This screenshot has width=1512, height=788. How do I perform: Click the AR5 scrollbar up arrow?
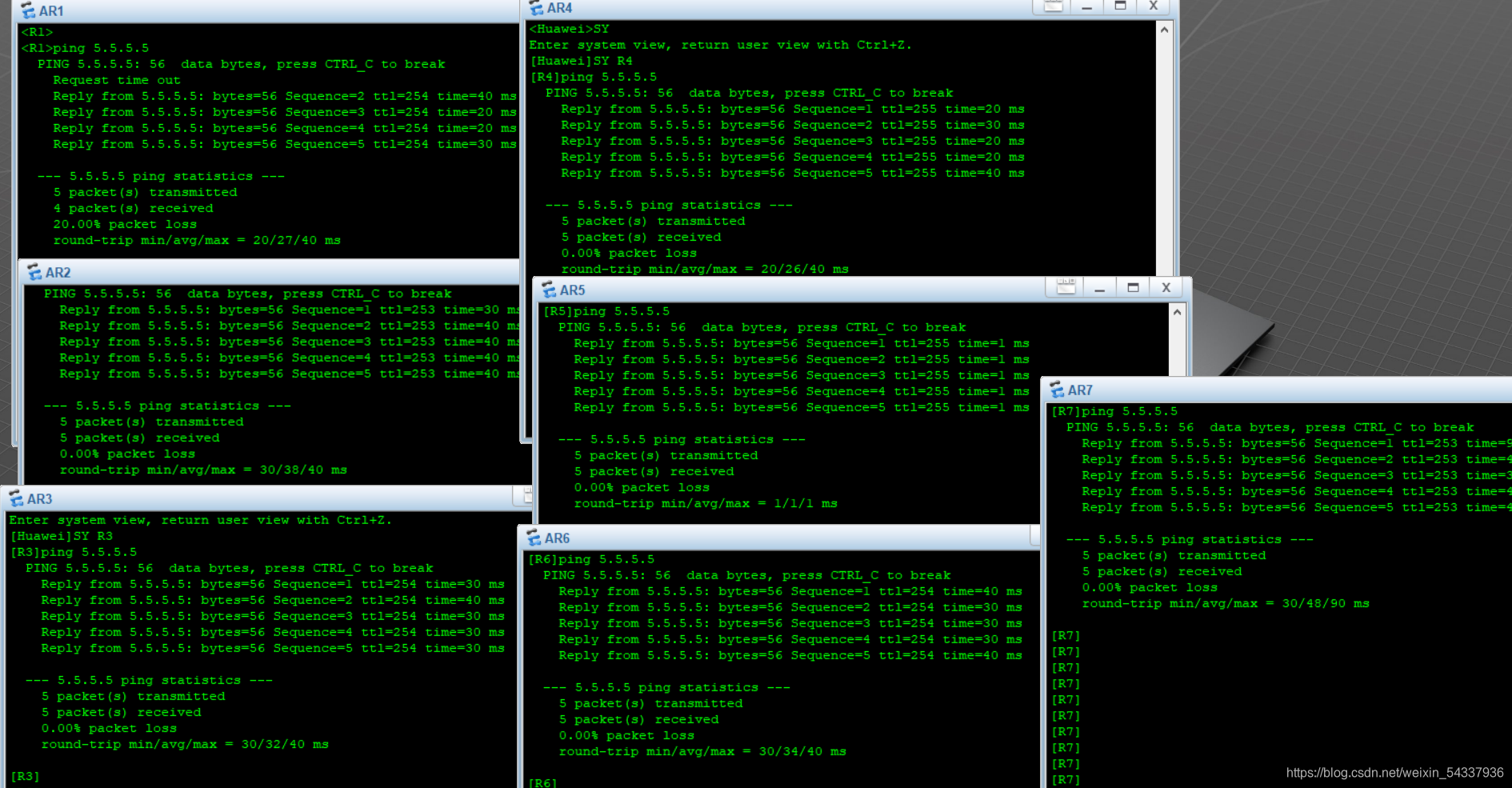[1177, 313]
